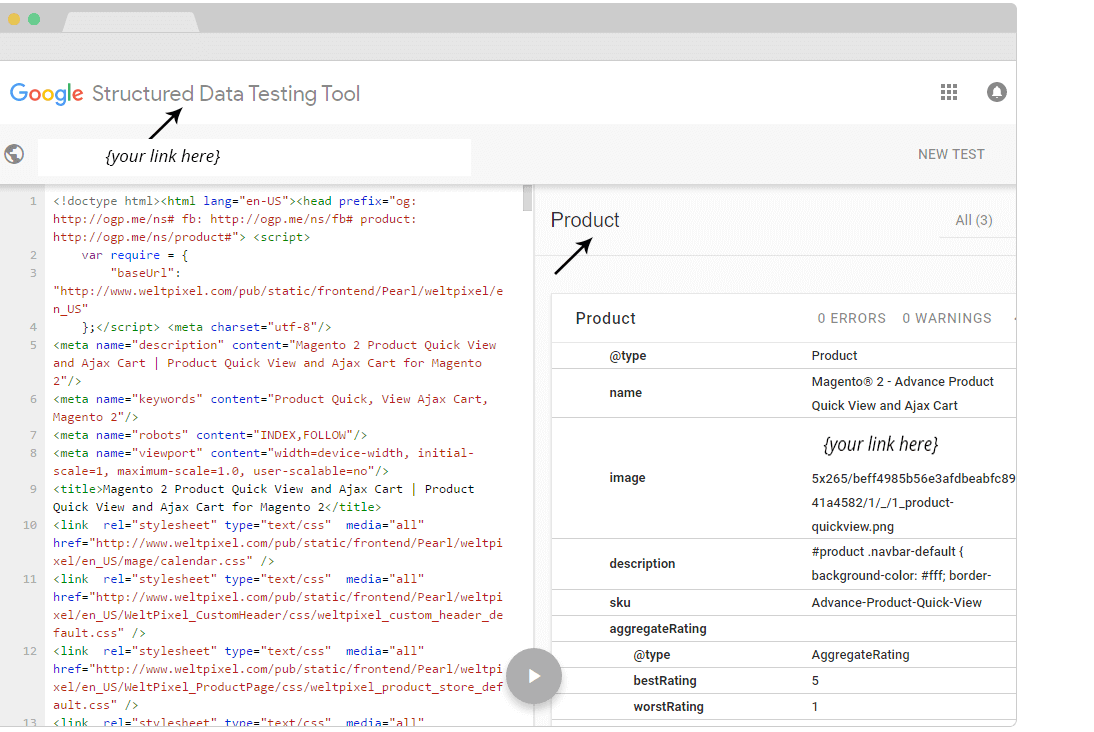Screen dimensions: 1094x732
Task: Select the image property row
Action: tap(627, 478)
